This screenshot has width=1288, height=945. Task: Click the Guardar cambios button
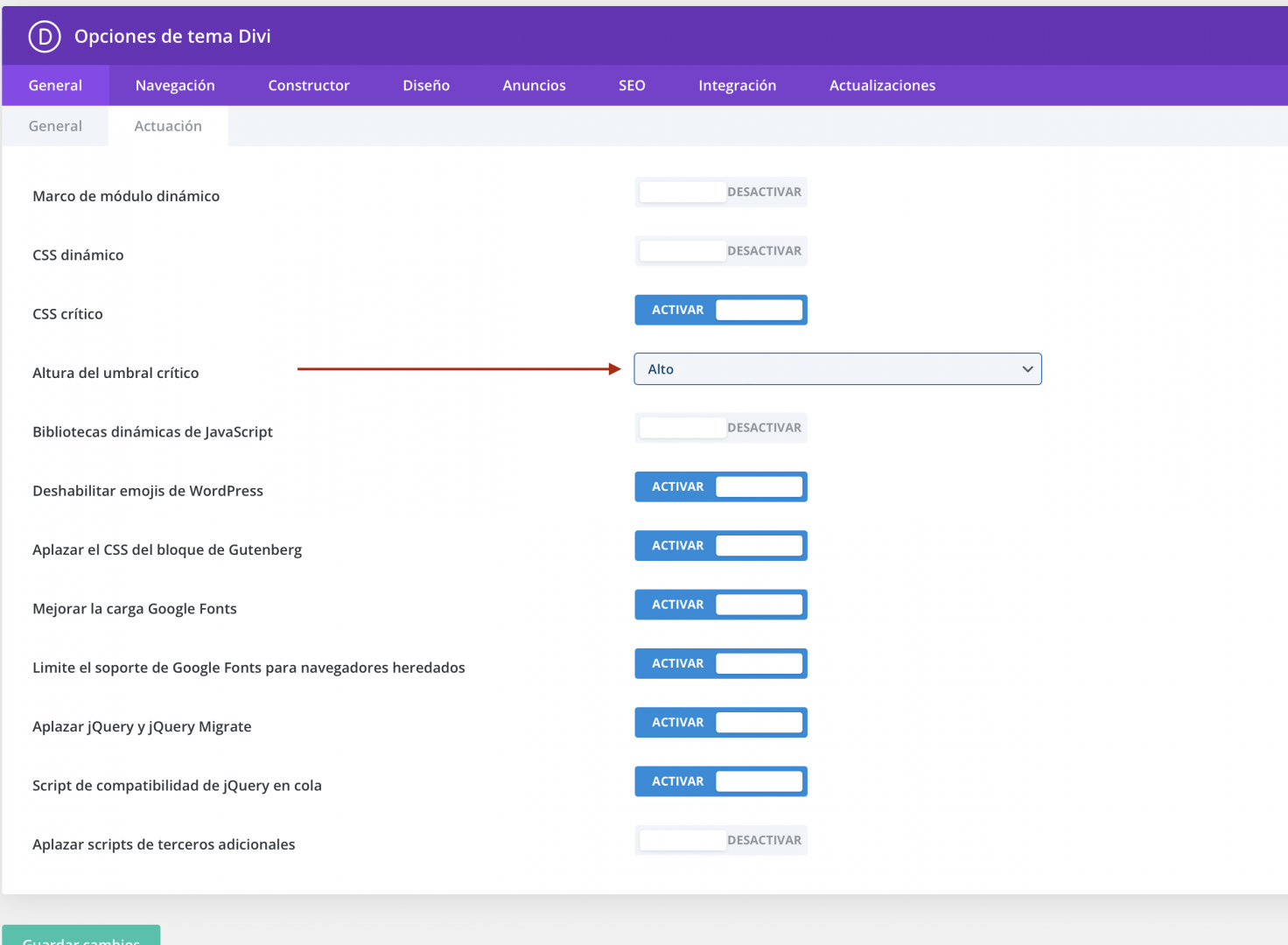pyautogui.click(x=81, y=935)
